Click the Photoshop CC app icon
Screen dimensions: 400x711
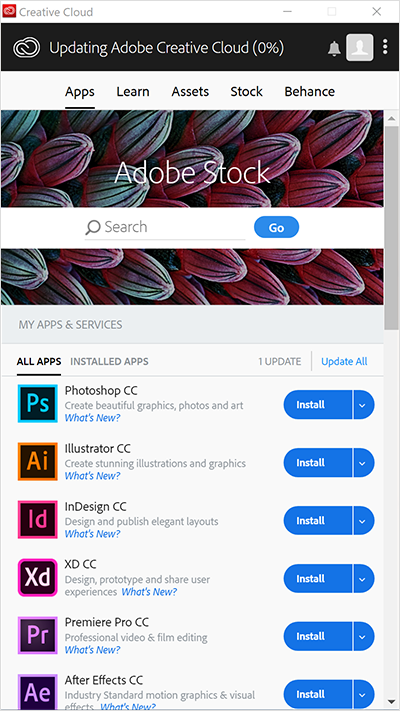click(x=38, y=404)
